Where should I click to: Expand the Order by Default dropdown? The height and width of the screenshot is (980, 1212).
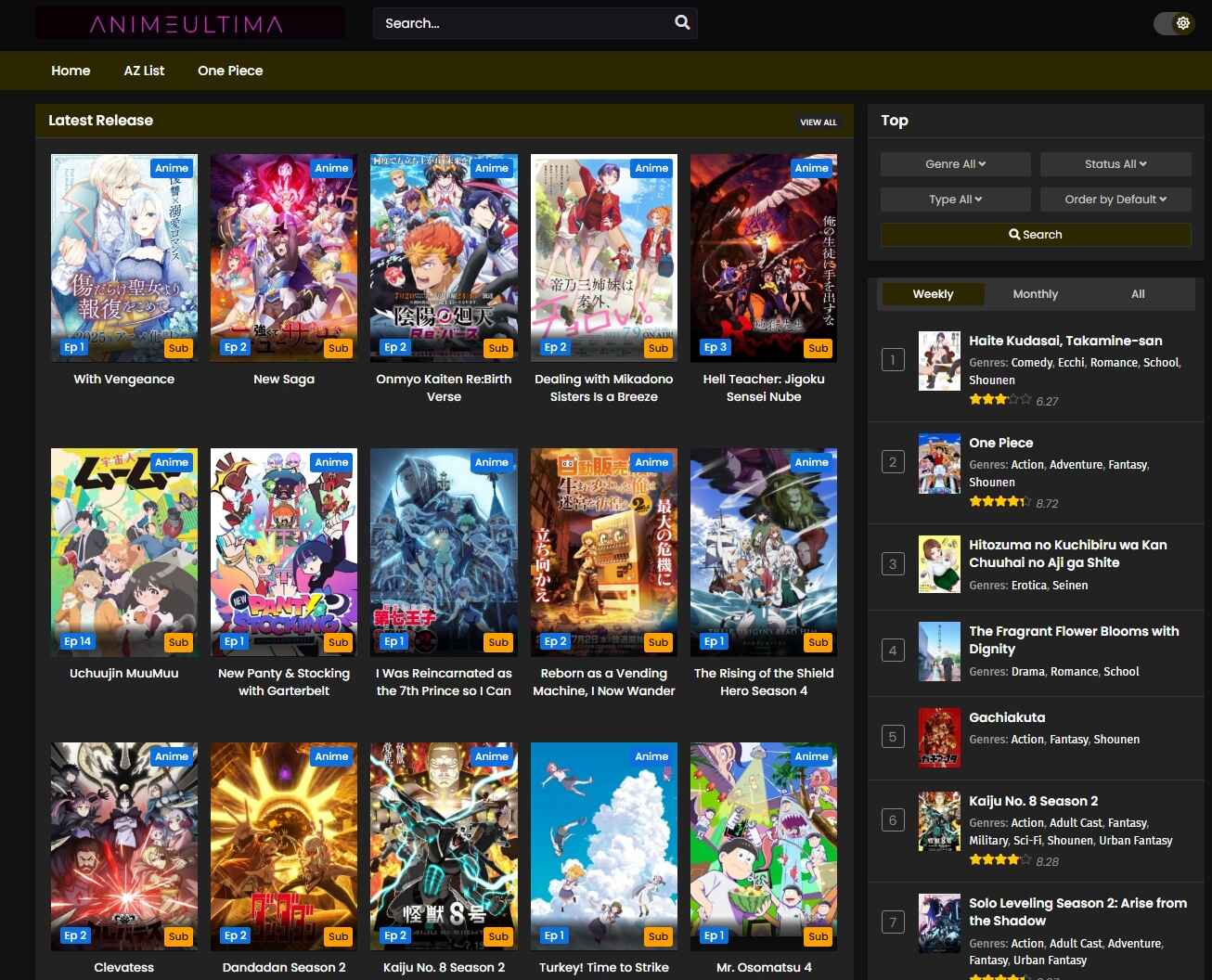click(1115, 200)
